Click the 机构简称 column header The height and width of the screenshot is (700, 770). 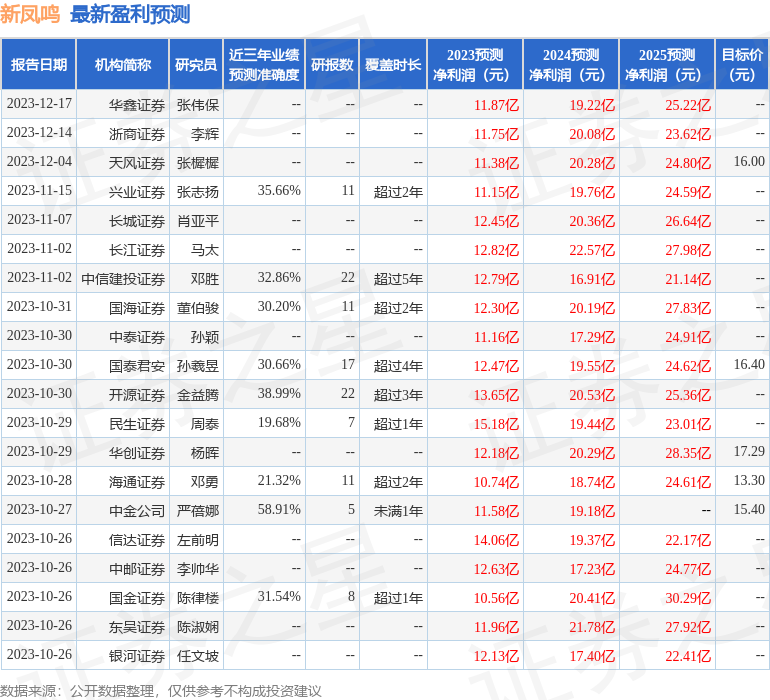(x=123, y=64)
